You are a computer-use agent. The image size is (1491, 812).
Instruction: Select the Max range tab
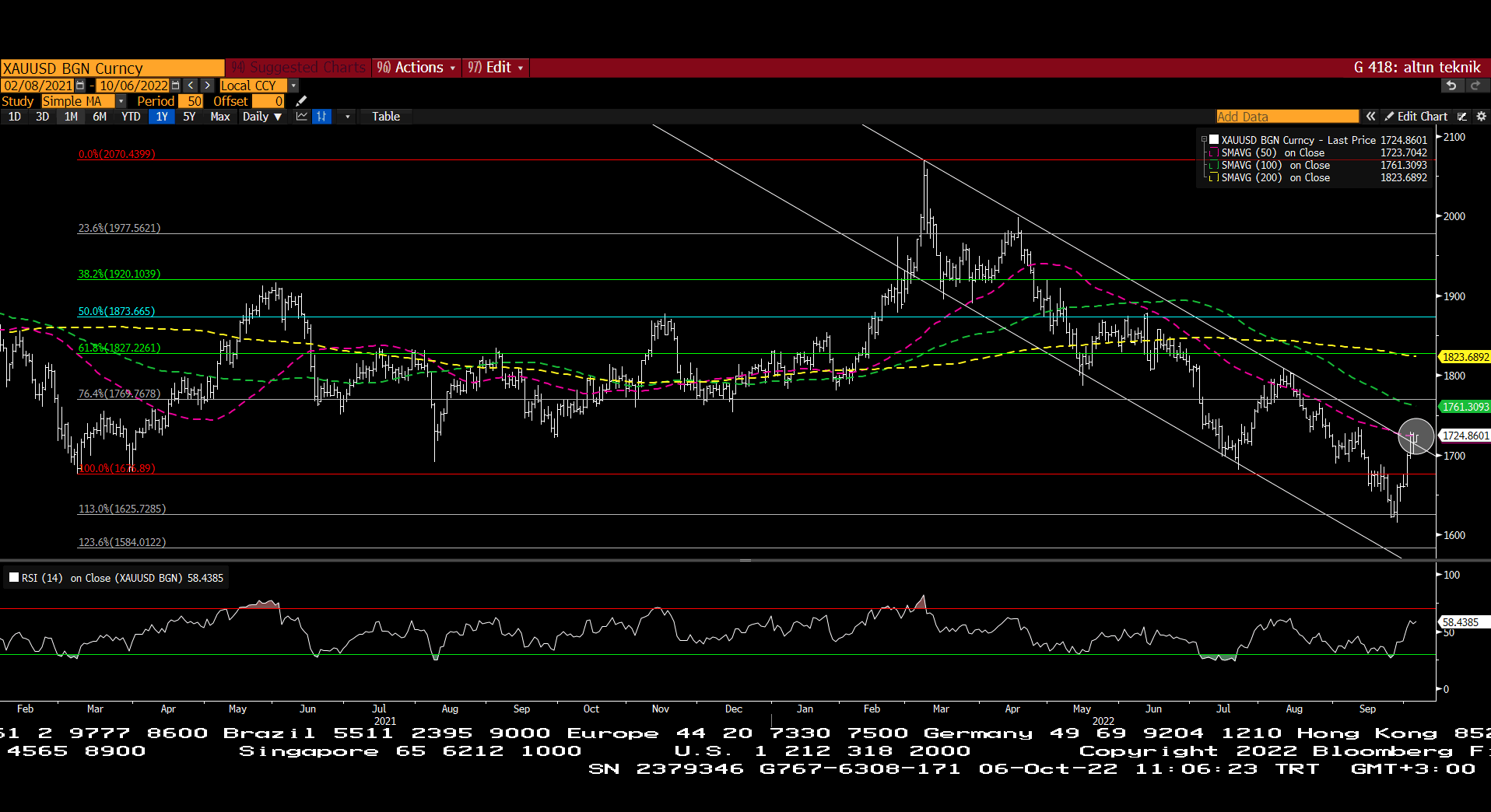point(220,117)
